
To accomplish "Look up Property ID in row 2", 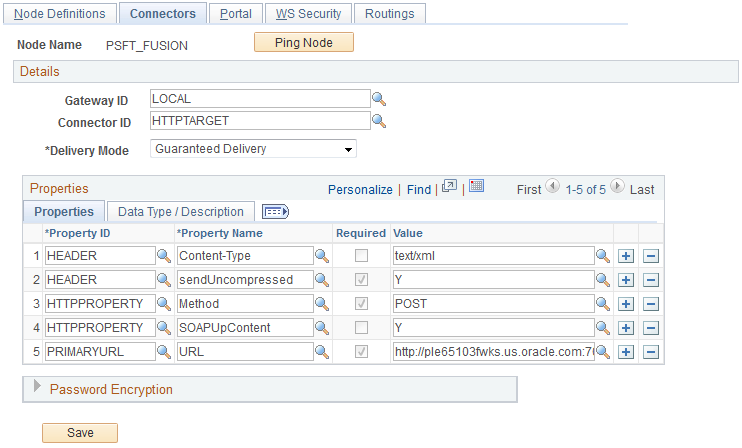I will click(x=164, y=280).
